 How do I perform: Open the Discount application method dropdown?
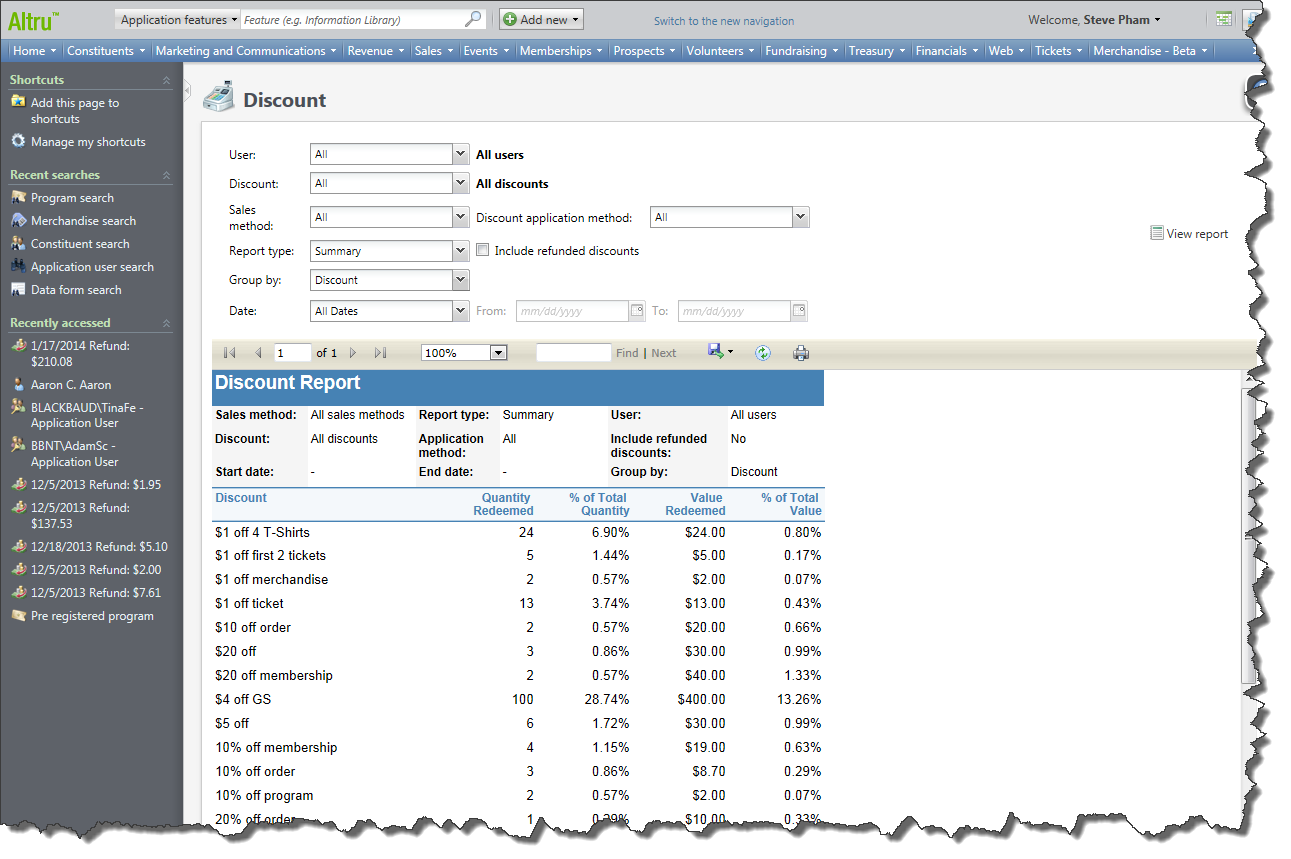(x=800, y=217)
